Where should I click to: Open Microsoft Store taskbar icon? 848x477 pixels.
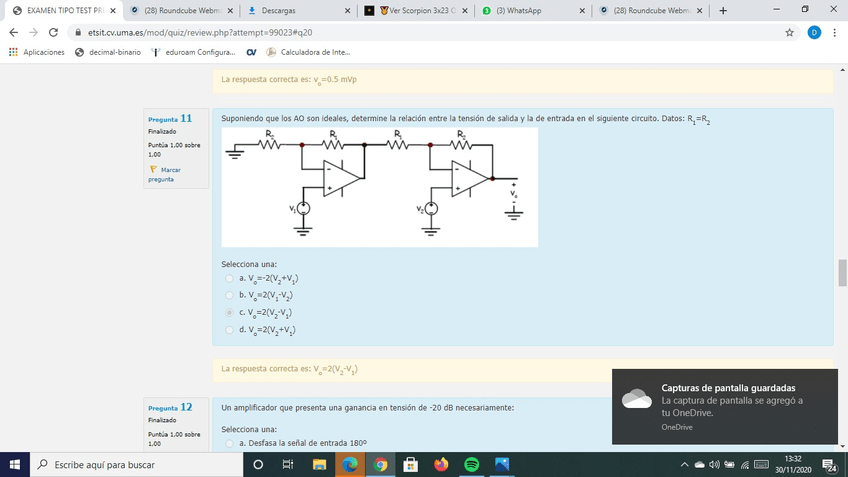point(410,465)
